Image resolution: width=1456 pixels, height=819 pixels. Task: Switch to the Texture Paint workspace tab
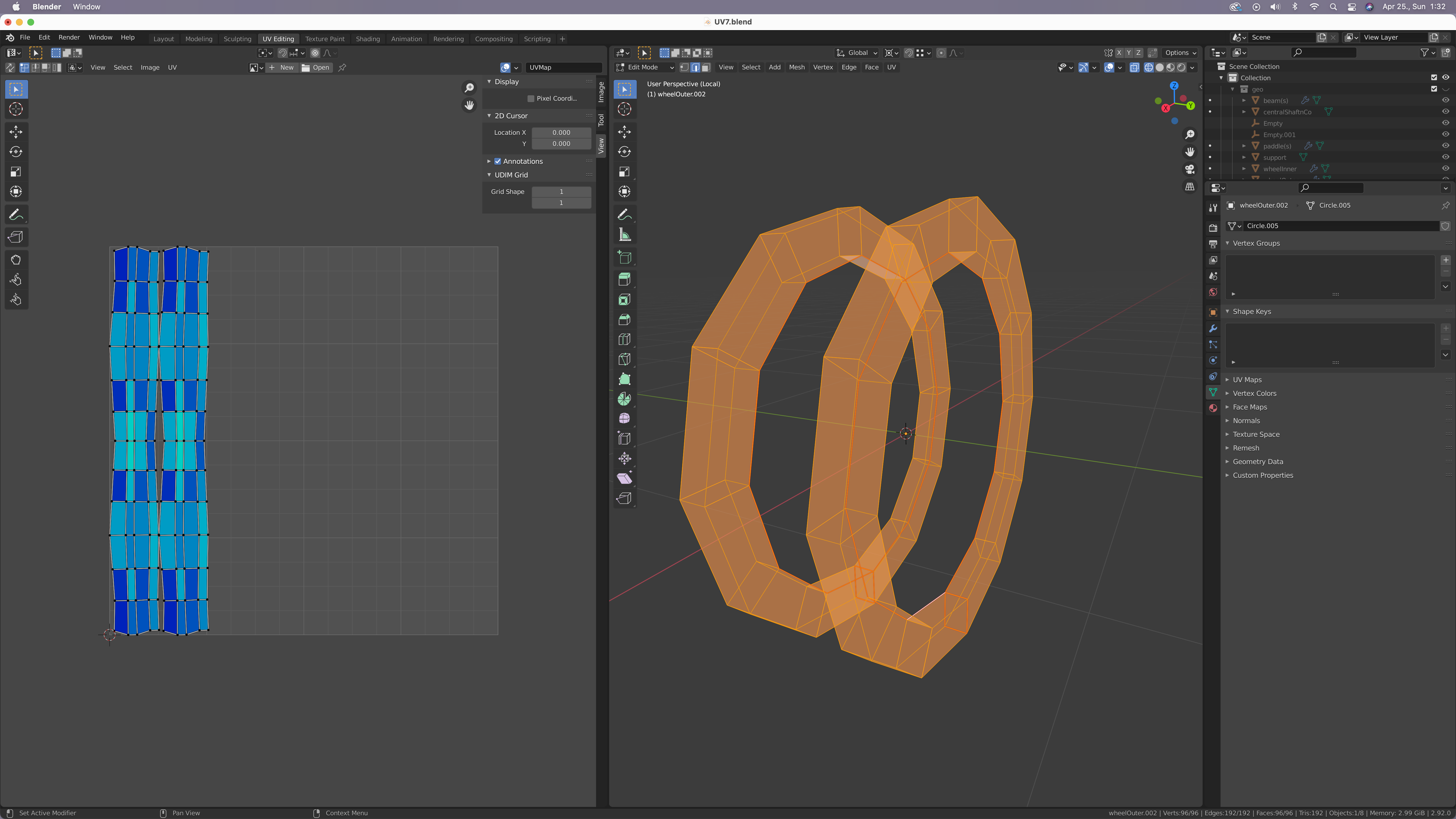[x=324, y=39]
